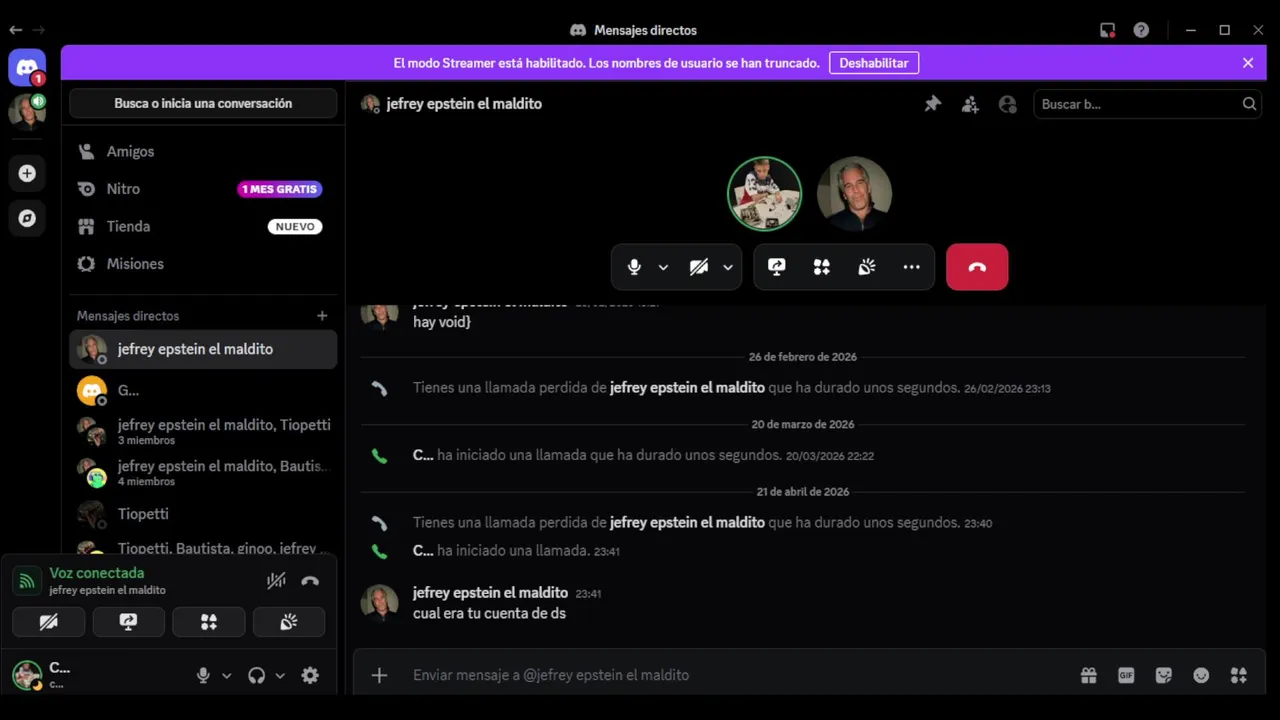Select own video avatar tile in call

pos(764,194)
